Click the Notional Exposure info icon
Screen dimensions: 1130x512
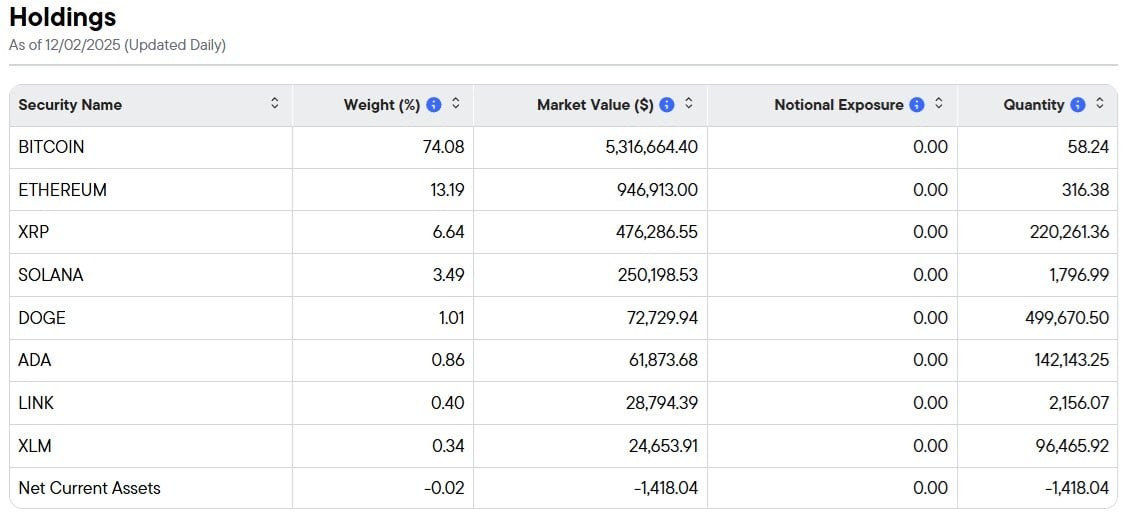click(917, 105)
